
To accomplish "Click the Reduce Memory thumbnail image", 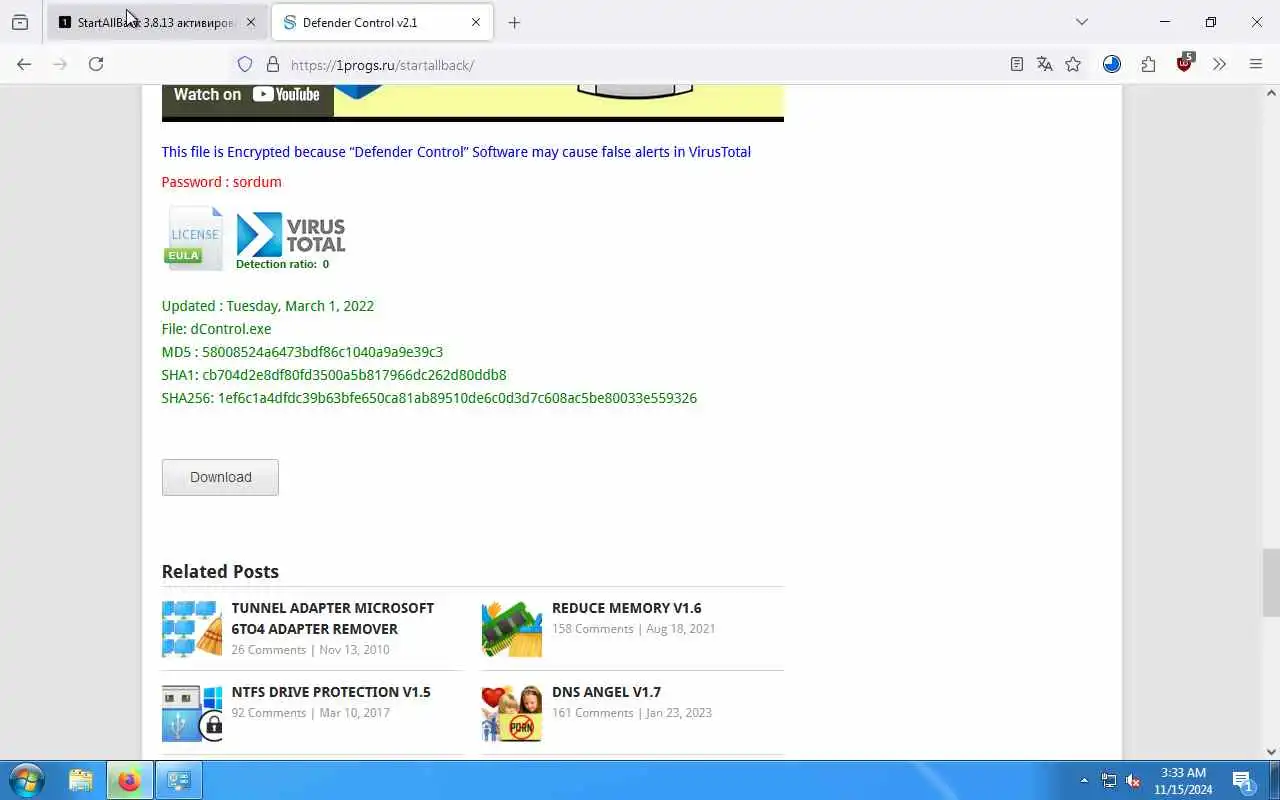I will click(512, 628).
